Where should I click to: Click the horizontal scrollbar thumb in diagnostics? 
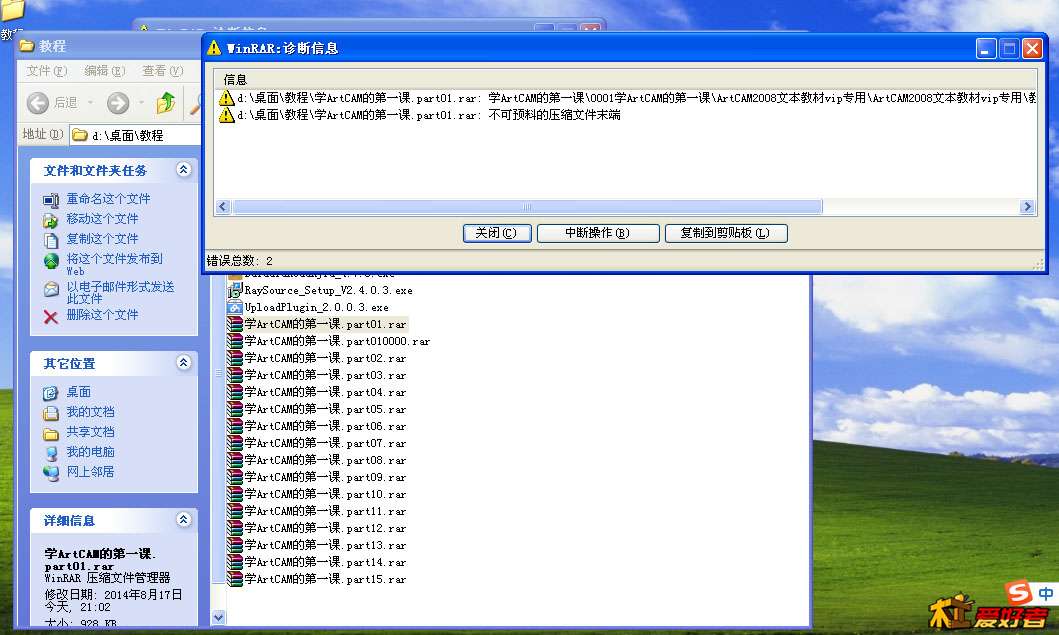point(527,207)
